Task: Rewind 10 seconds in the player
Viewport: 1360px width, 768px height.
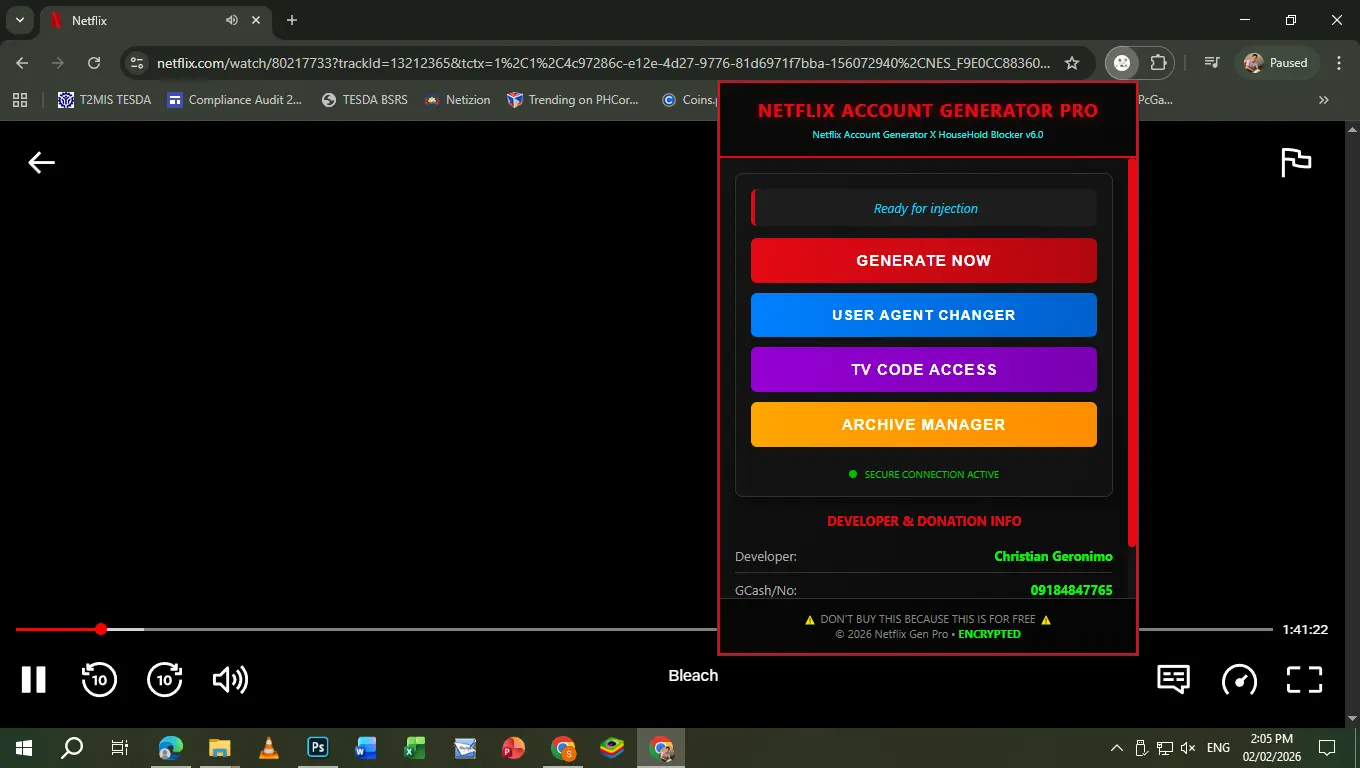Action: (99, 680)
